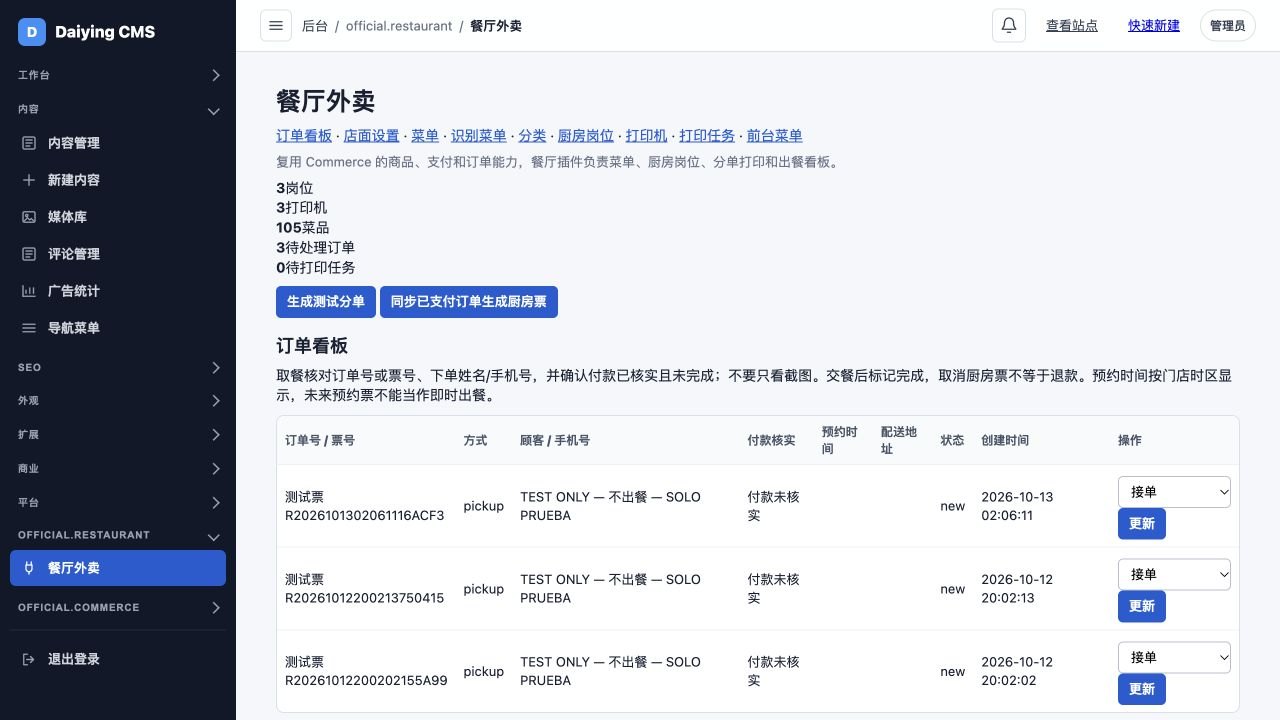Image resolution: width=1280 pixels, height=720 pixels.
Task: Click the 退出登录 logout icon
Action: pyautogui.click(x=29, y=659)
